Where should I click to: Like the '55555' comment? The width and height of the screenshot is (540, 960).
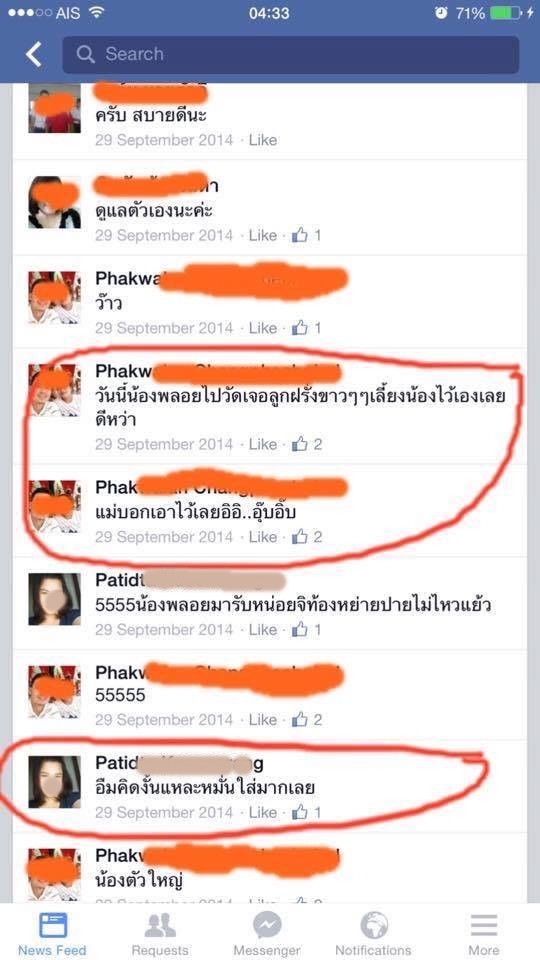(x=263, y=720)
